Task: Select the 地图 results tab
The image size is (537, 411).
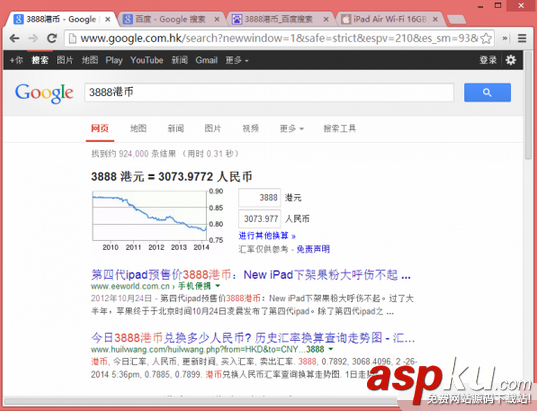Action: (x=138, y=128)
